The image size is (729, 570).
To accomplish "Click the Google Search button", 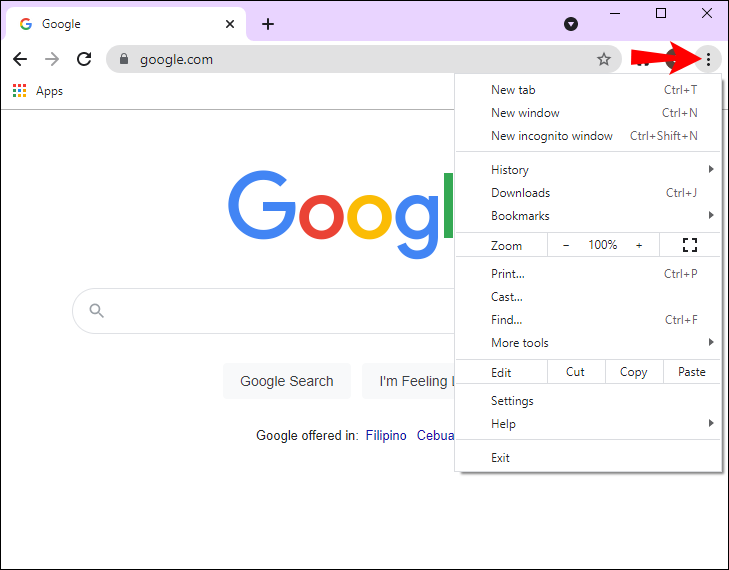I will coord(287,381).
